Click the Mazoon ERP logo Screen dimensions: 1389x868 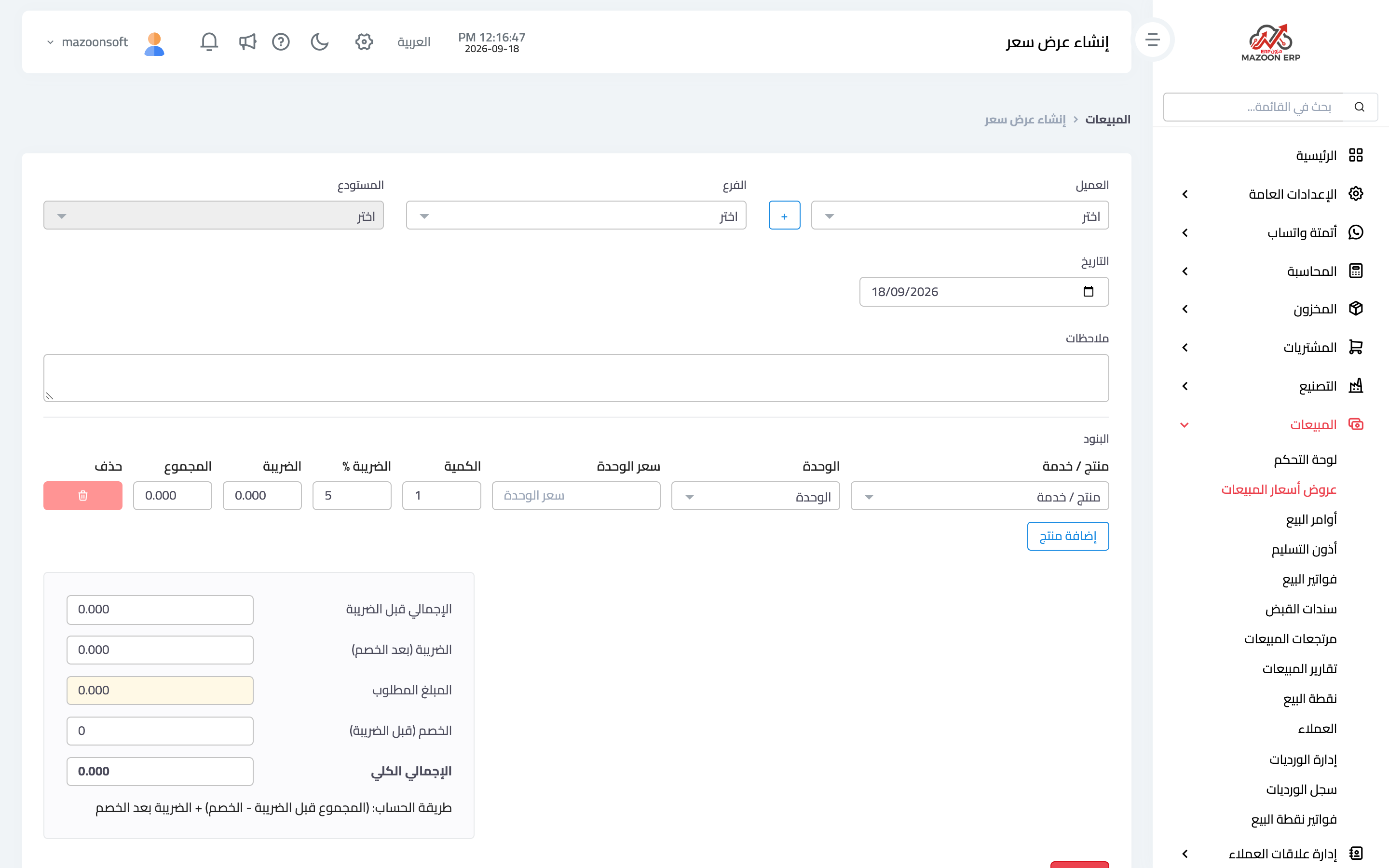1271,42
